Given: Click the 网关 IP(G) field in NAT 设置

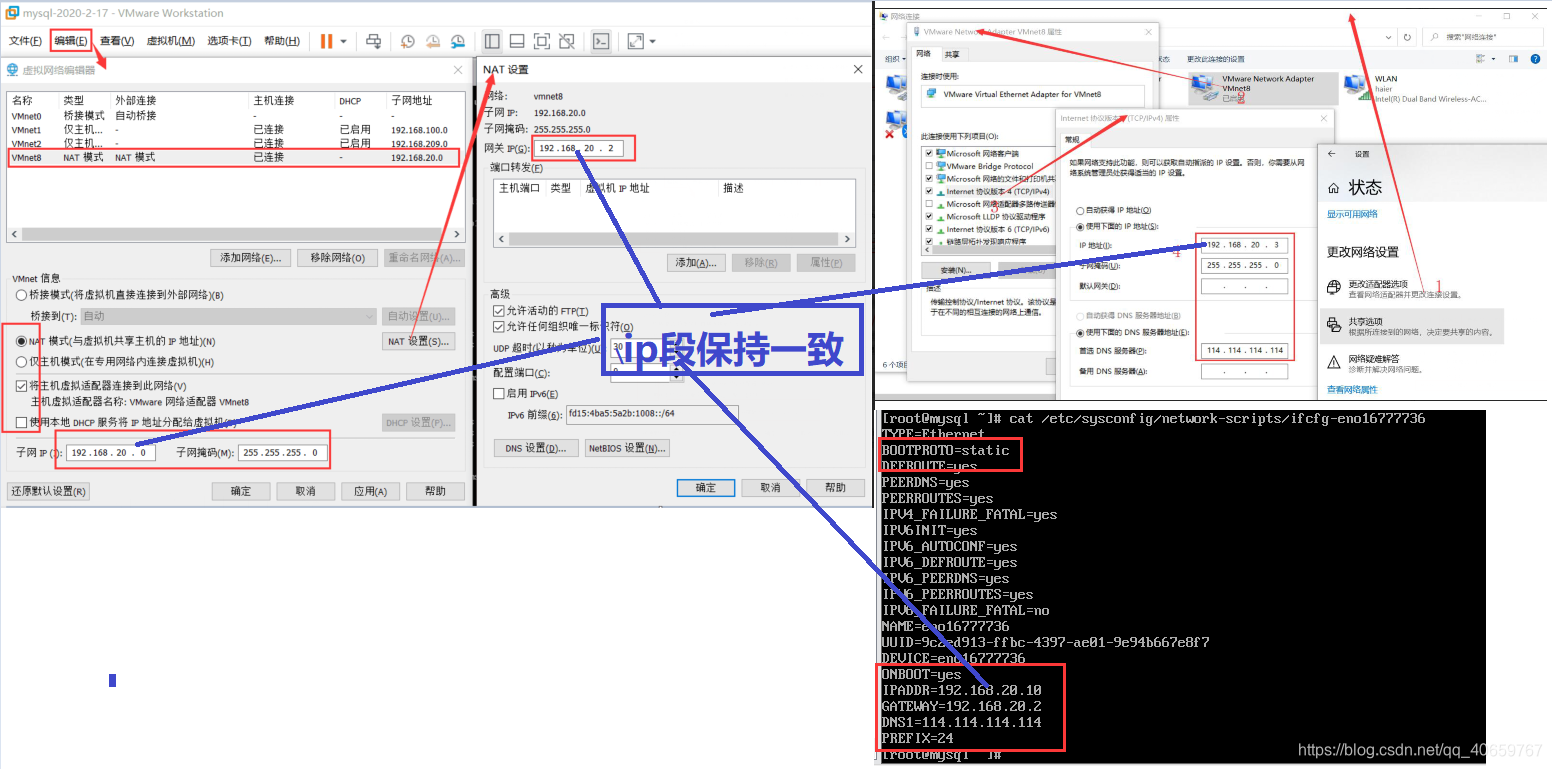Looking at the screenshot, I should point(579,149).
